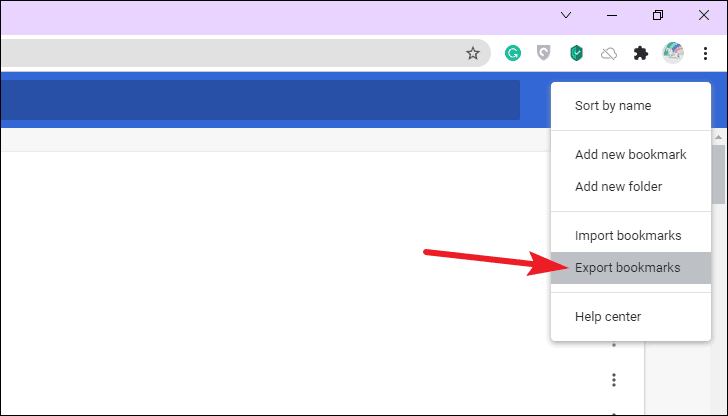Open the Grammarly extension icon
The height and width of the screenshot is (416, 728).
point(513,53)
